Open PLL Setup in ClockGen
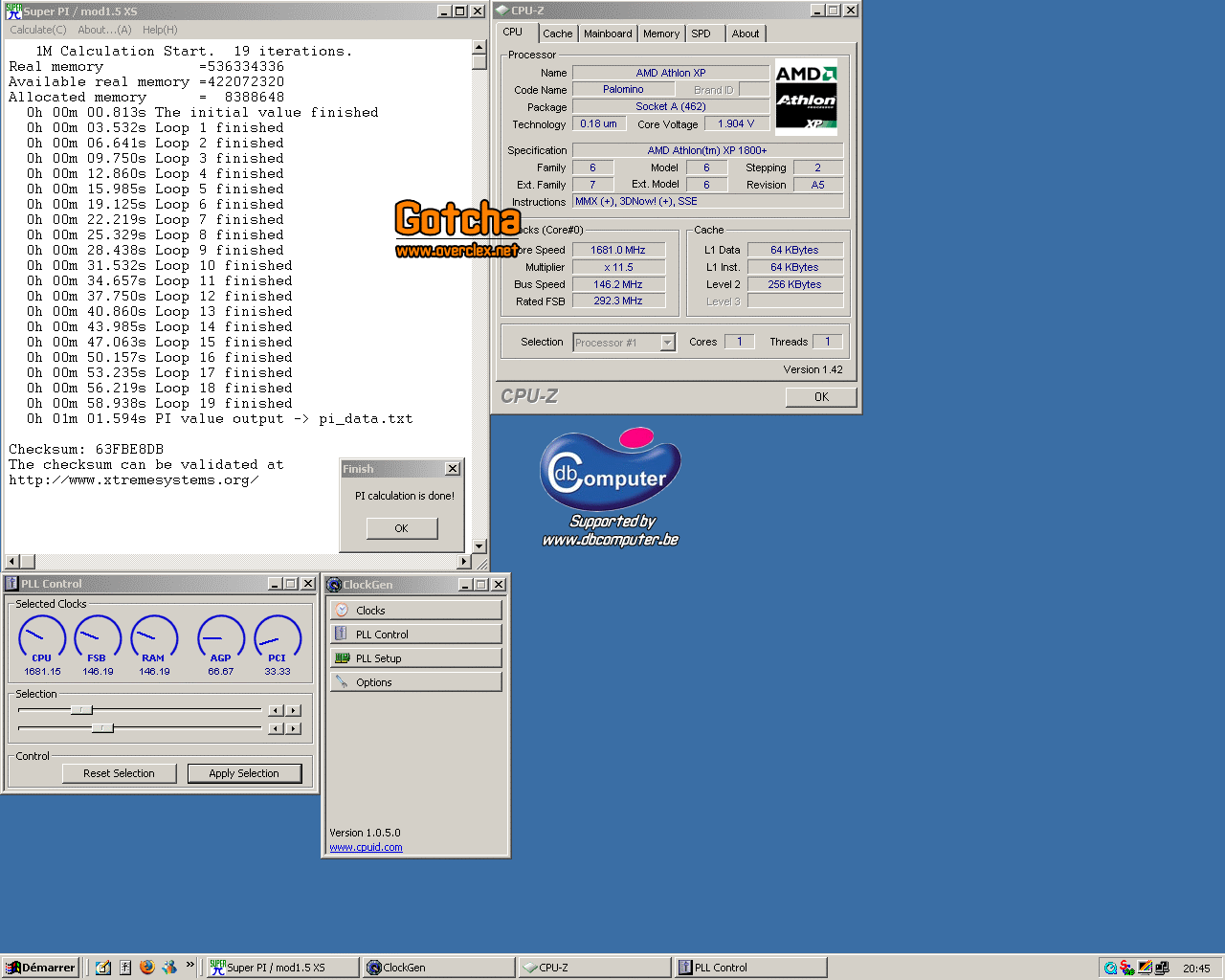This screenshot has width=1225, height=980. point(415,657)
